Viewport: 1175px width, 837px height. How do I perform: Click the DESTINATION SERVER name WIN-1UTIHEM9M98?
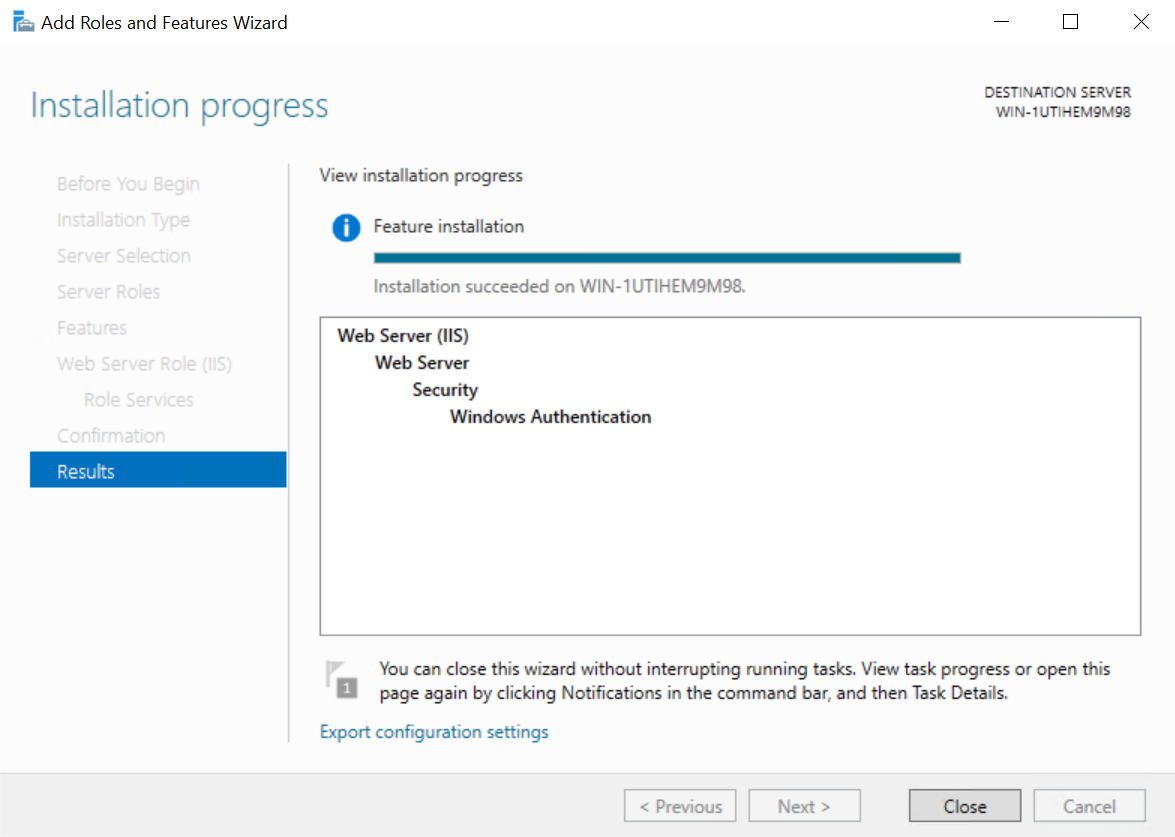tap(1063, 112)
